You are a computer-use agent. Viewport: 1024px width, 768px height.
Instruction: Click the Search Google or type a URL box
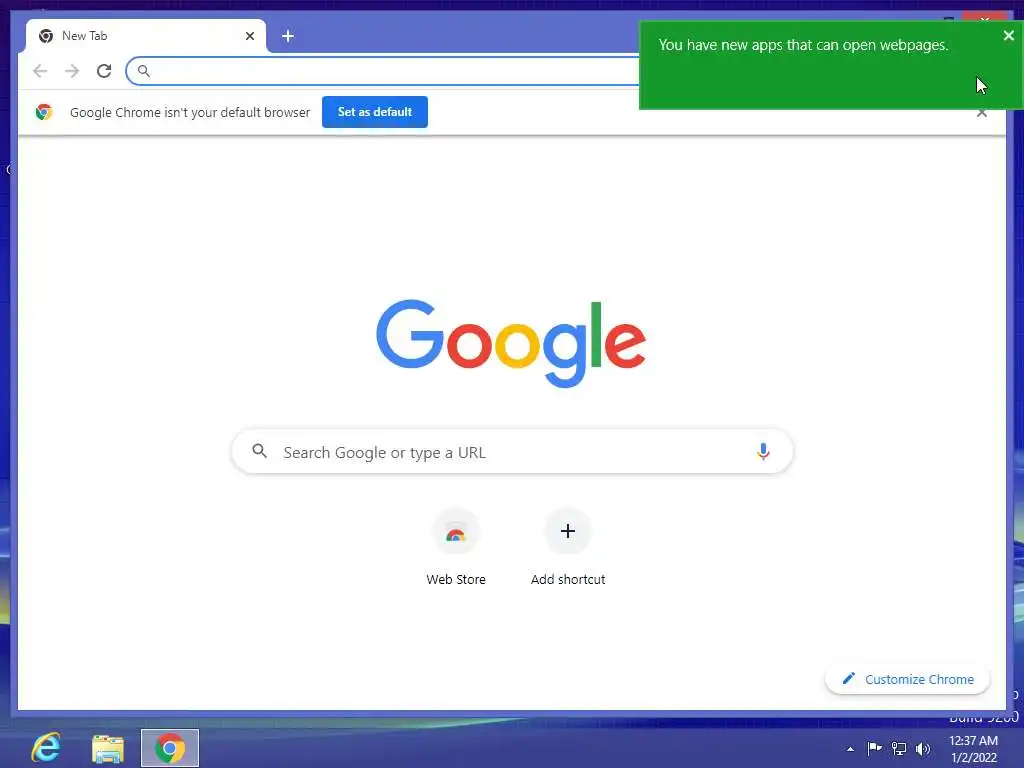tap(512, 452)
